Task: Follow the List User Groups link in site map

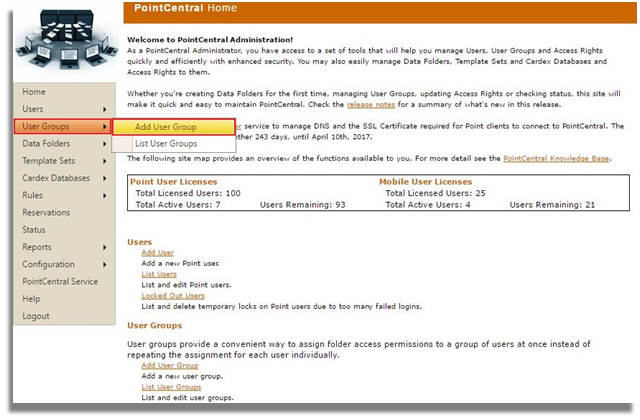Action: point(171,387)
